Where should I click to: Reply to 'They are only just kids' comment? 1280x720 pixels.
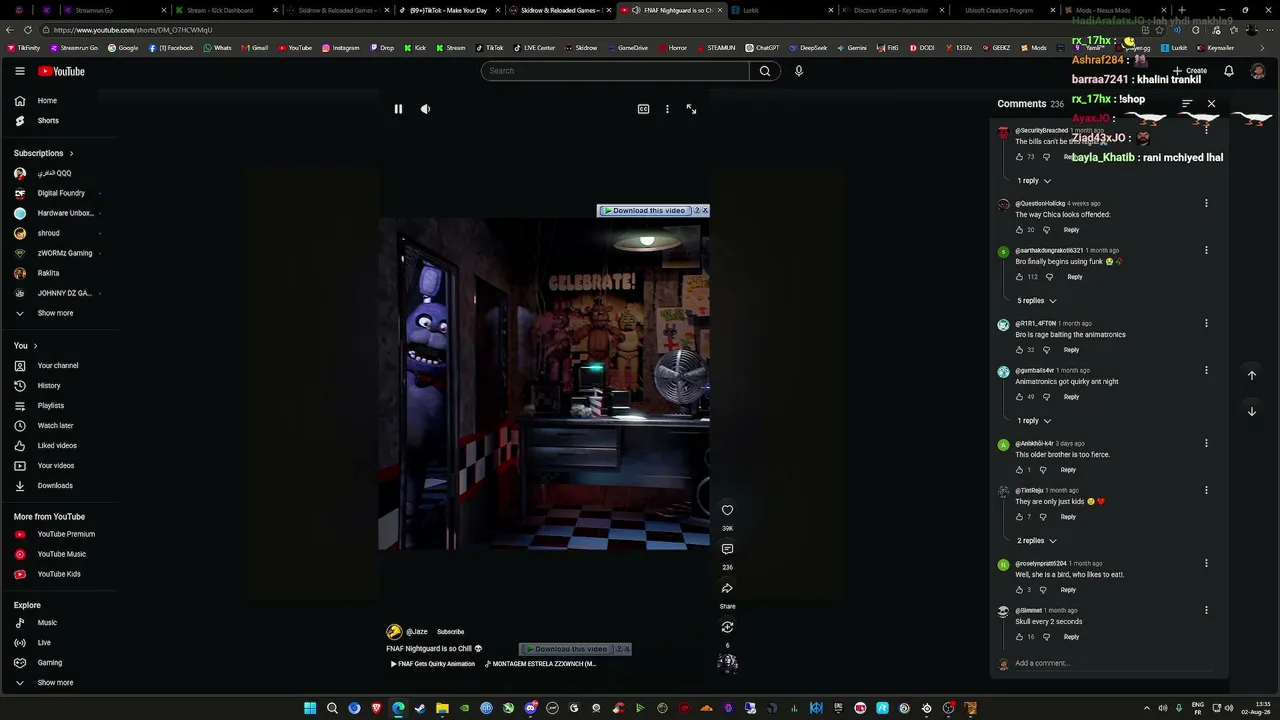1068,517
